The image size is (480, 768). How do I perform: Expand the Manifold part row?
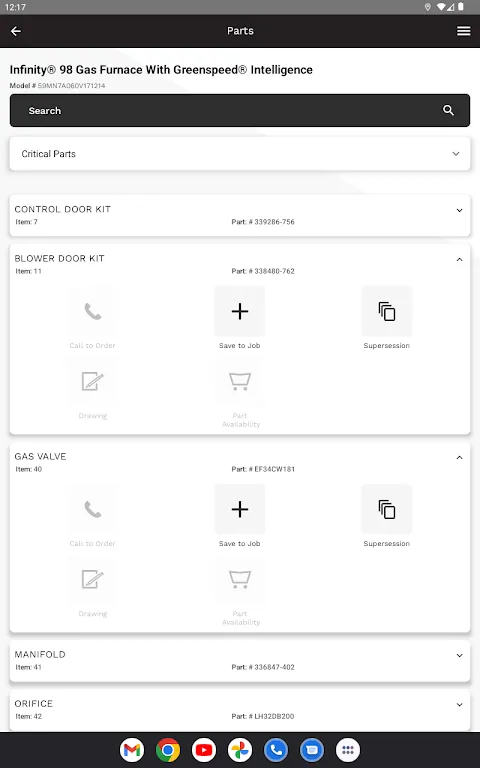240,660
